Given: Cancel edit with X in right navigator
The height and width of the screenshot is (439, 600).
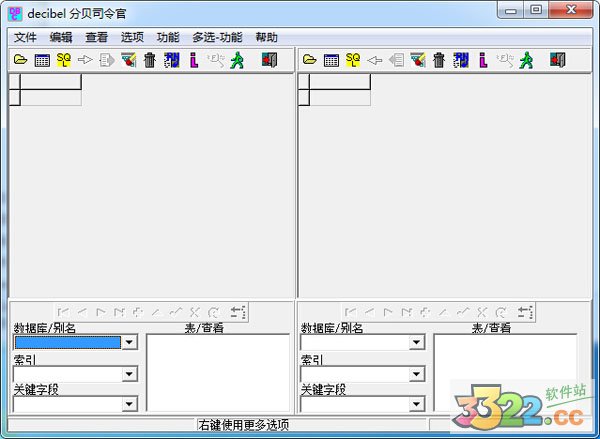Looking at the screenshot, I should (482, 312).
